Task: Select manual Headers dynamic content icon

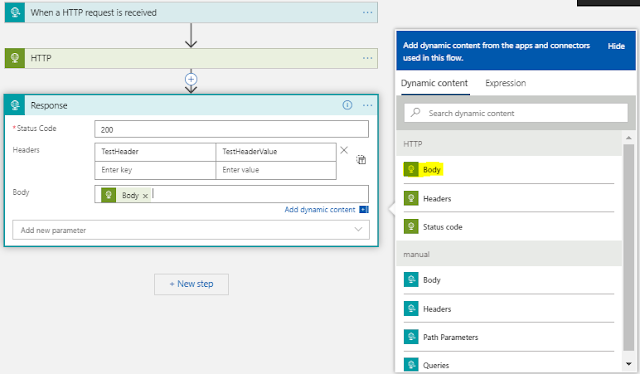Action: tap(411, 309)
